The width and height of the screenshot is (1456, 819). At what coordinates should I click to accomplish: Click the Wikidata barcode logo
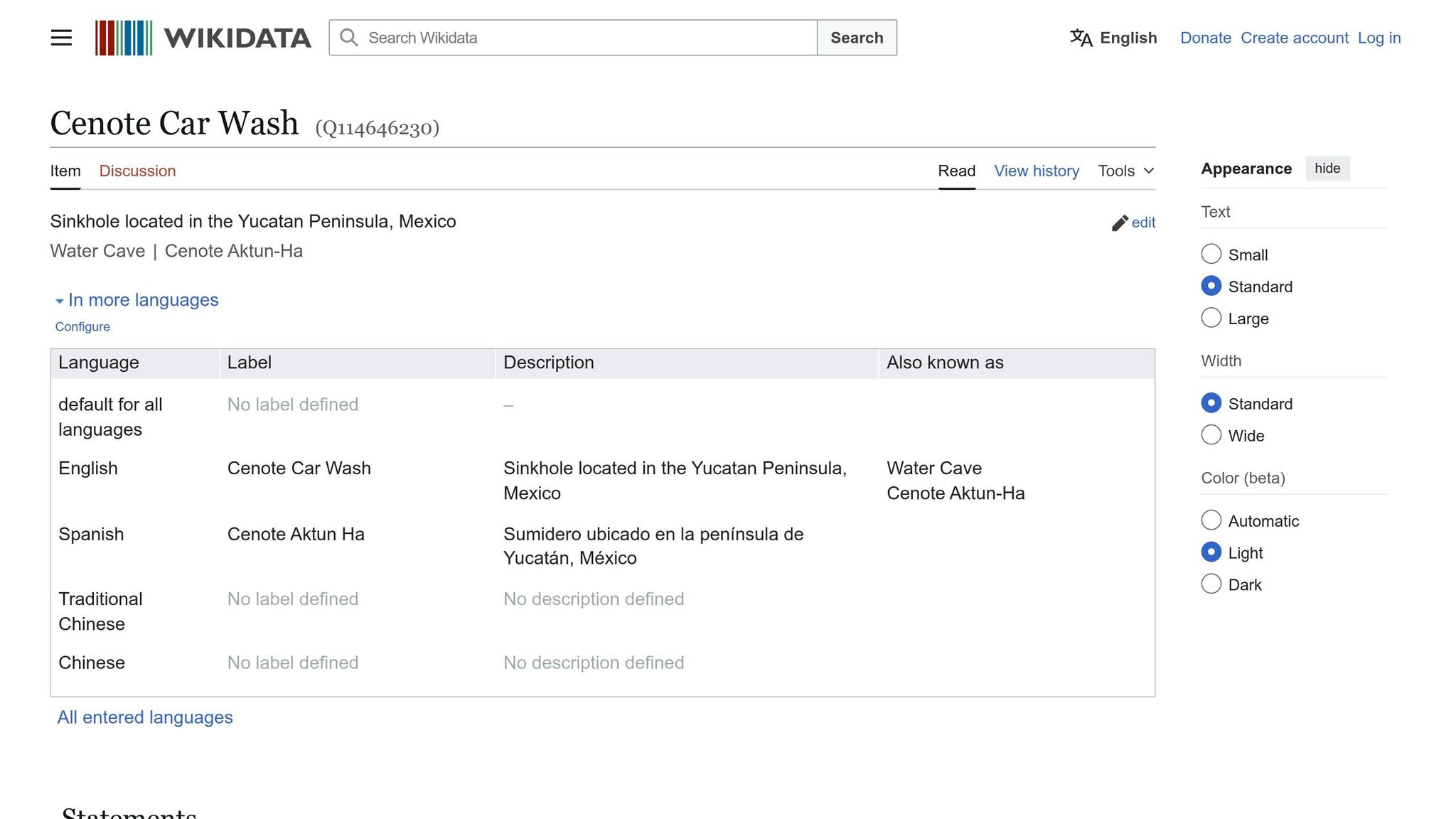coord(124,38)
